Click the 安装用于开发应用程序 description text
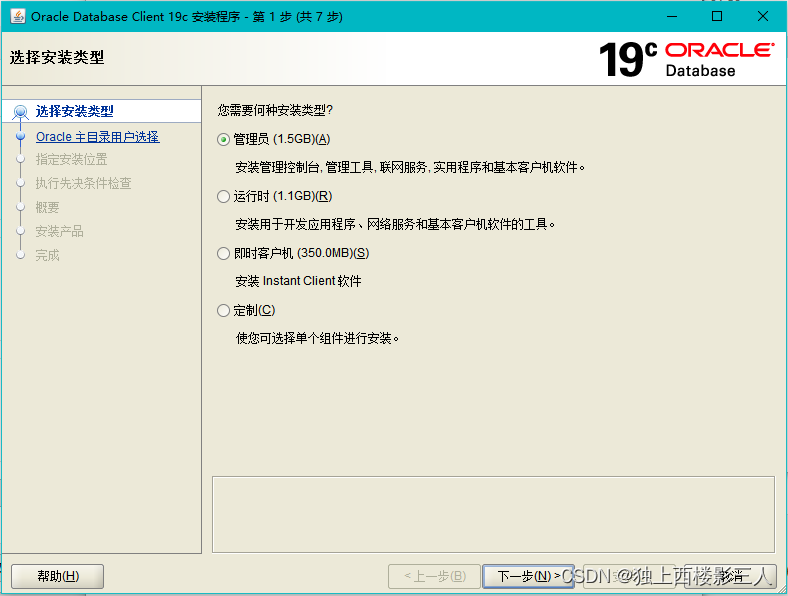 point(395,224)
